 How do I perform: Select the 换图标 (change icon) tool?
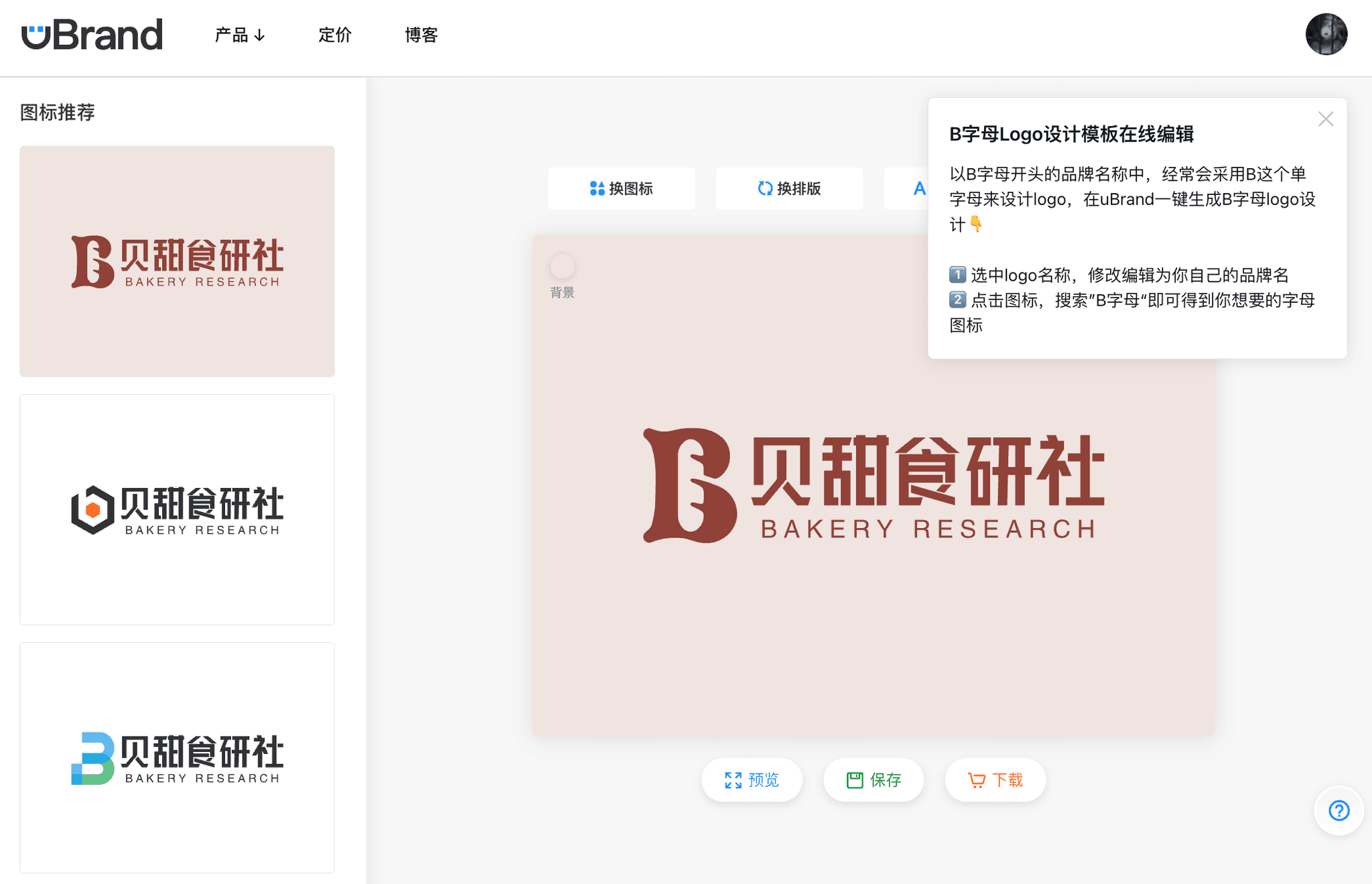coord(621,188)
